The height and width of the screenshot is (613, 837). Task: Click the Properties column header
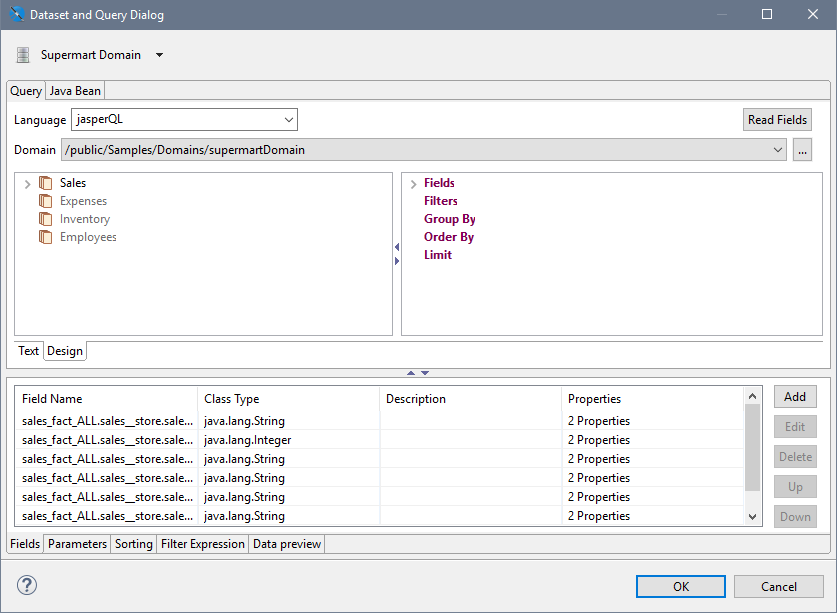click(x=652, y=399)
